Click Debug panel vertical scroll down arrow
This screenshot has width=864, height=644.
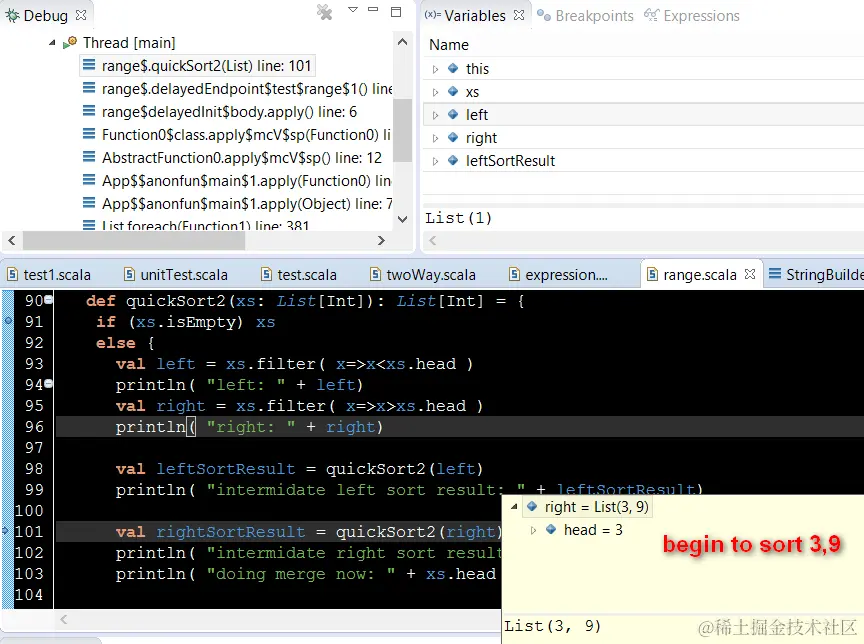tap(402, 219)
